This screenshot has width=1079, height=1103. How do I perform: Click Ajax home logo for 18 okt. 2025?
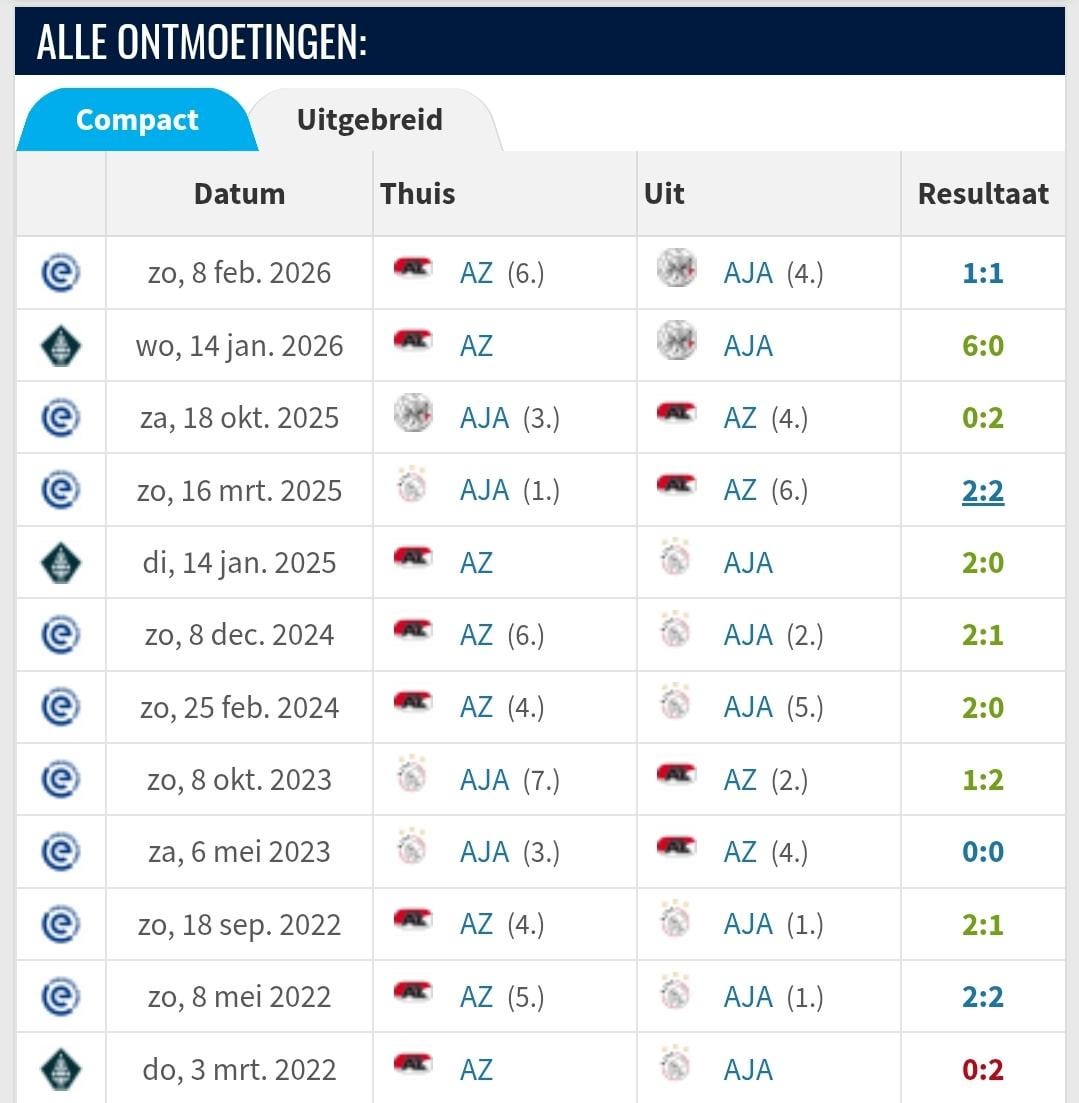point(412,413)
